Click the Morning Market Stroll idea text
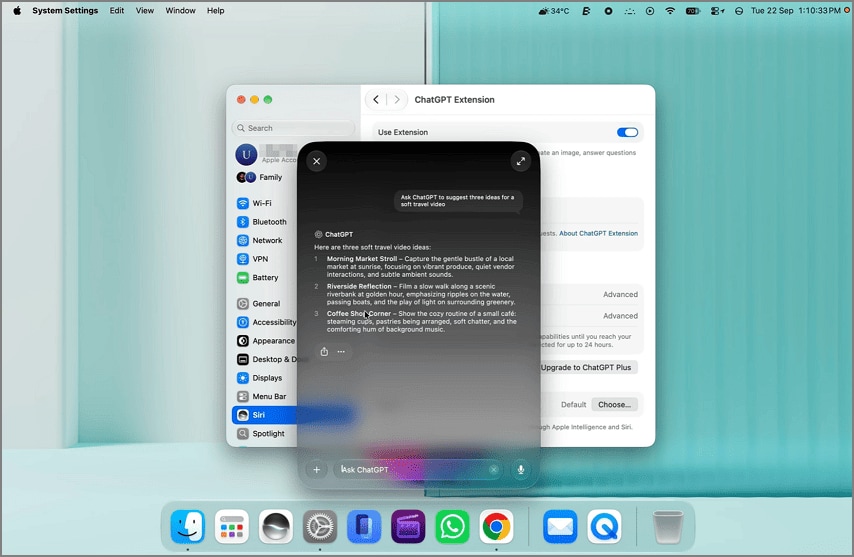Image resolution: width=854 pixels, height=557 pixels. click(420, 267)
